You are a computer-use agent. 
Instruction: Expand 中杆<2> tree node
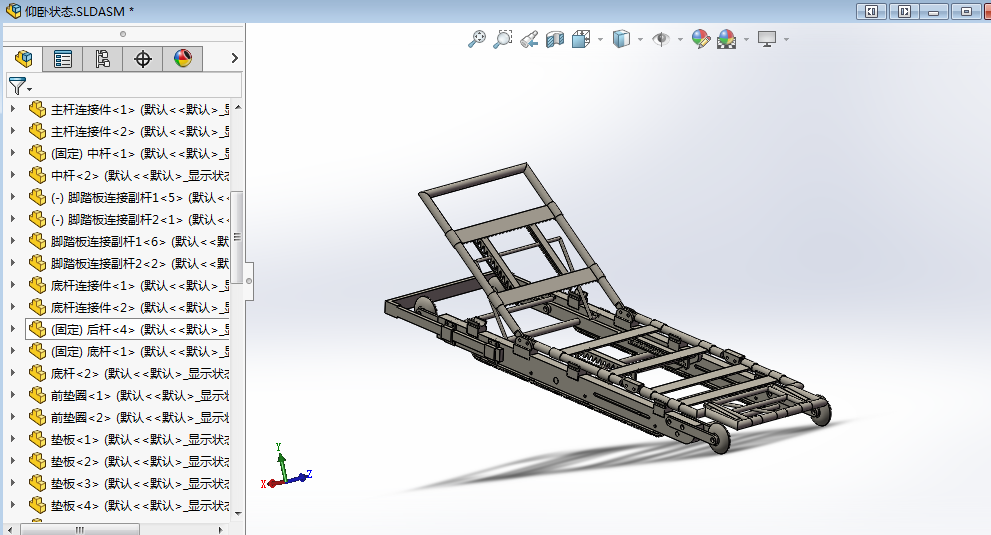pyautogui.click(x=13, y=175)
